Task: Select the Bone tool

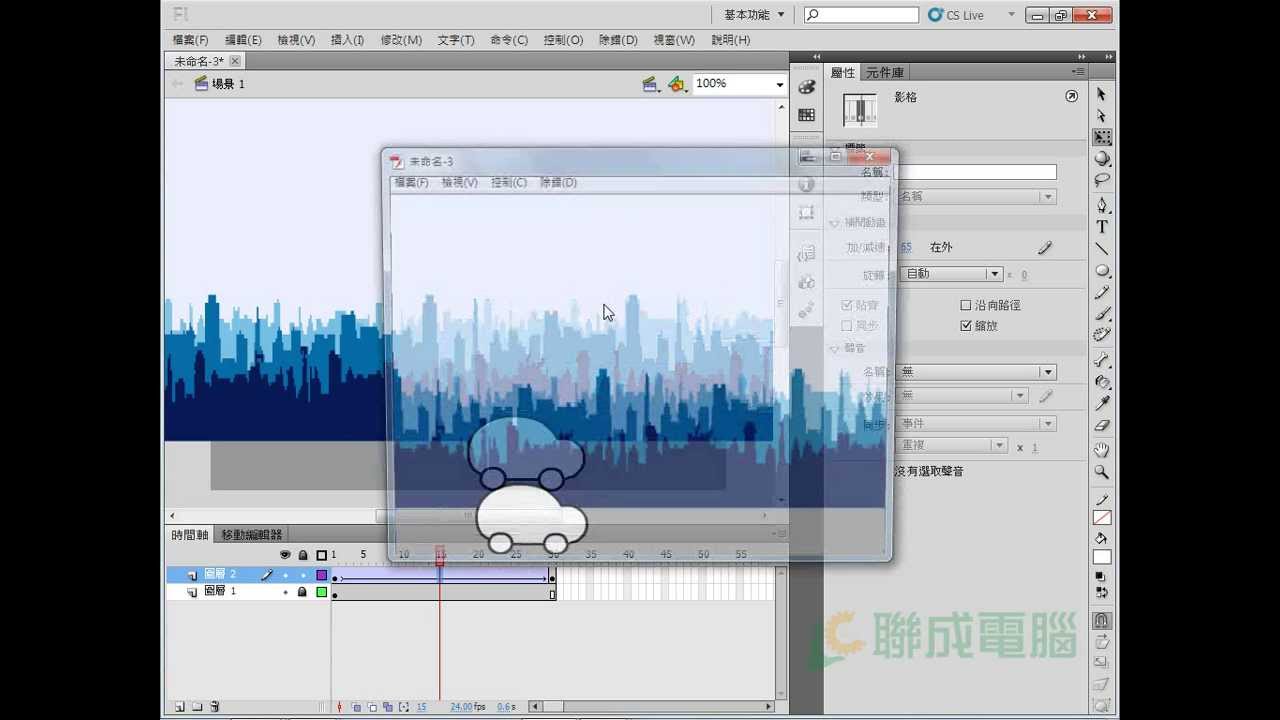Action: [x=1101, y=360]
